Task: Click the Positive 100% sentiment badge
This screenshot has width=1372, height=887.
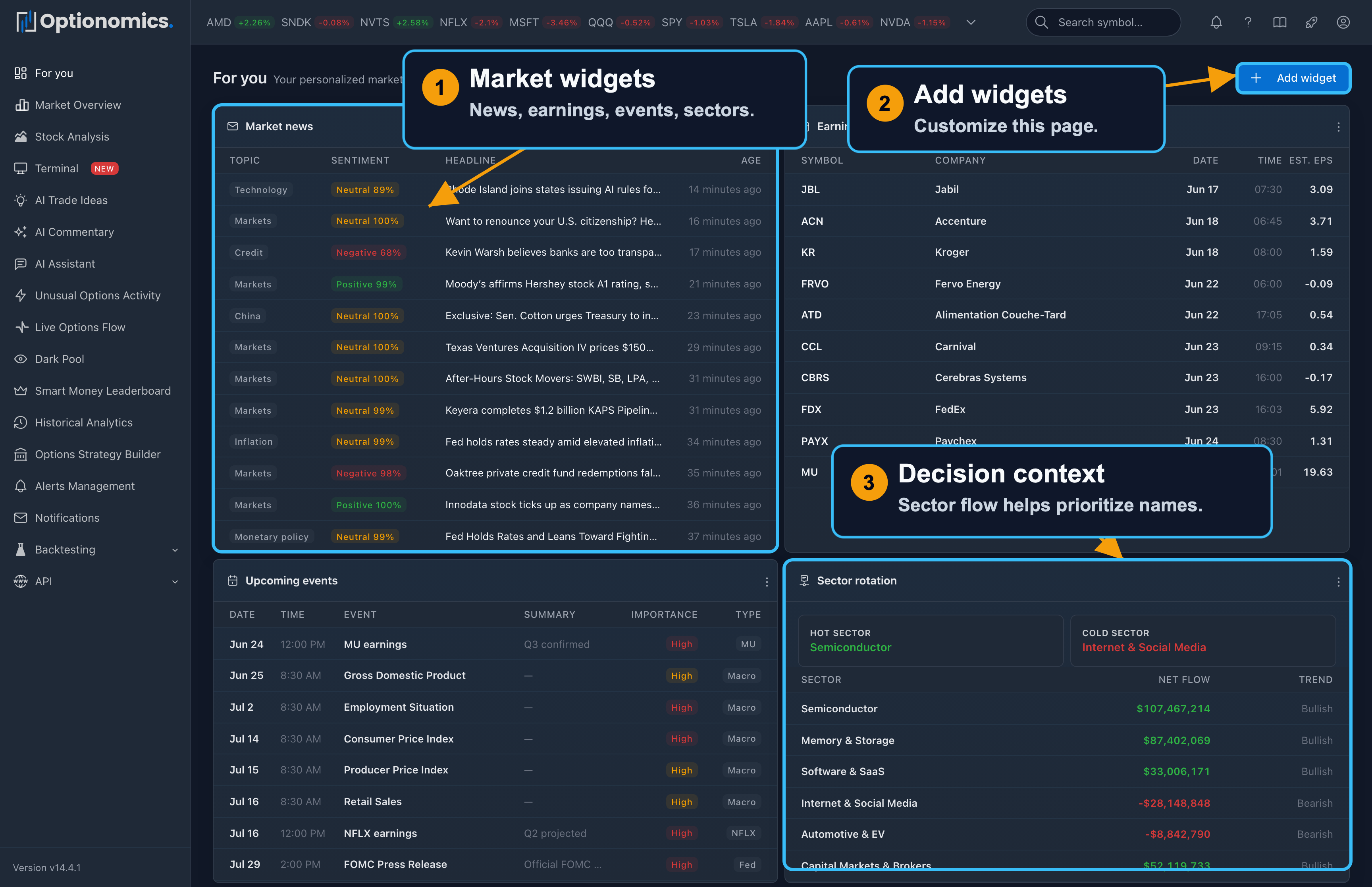Action: (x=368, y=505)
